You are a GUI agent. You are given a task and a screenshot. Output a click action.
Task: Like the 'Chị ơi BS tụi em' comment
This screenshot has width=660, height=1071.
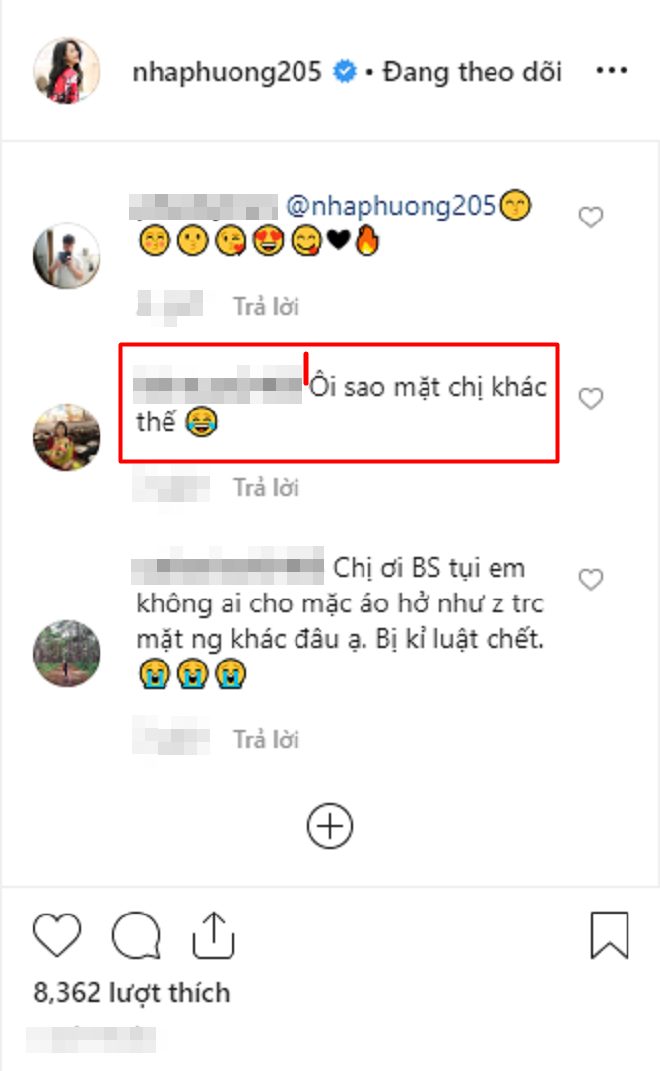click(591, 579)
